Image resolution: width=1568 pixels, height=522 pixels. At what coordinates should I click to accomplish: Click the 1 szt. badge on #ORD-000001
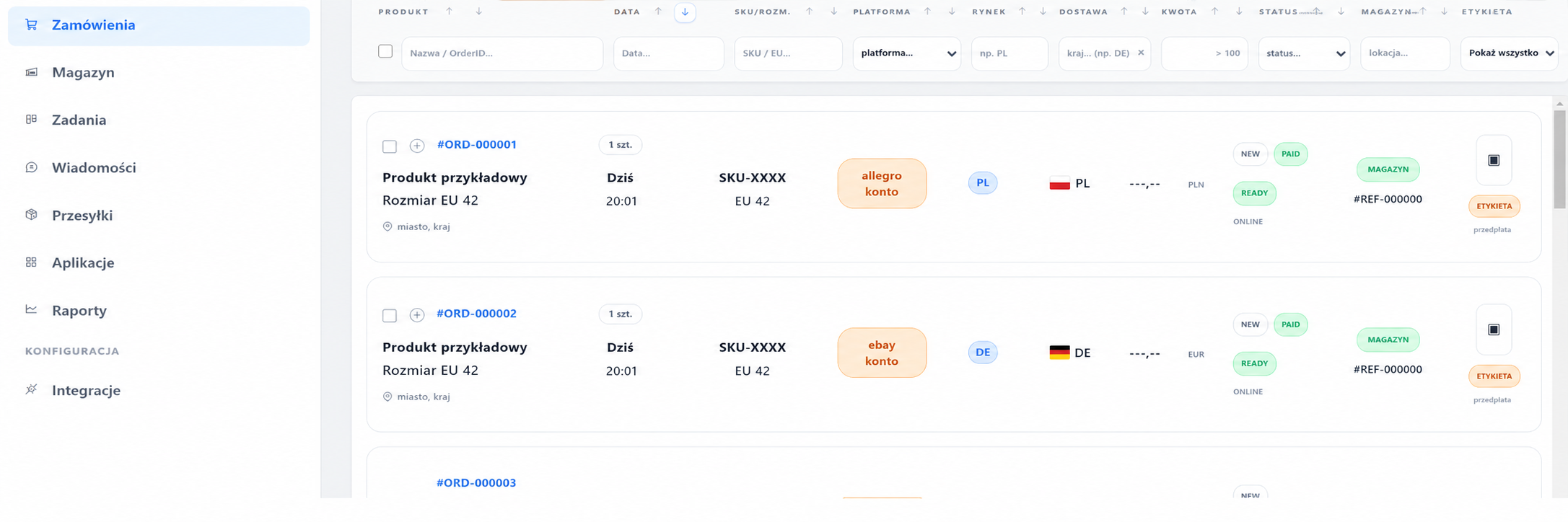(621, 145)
